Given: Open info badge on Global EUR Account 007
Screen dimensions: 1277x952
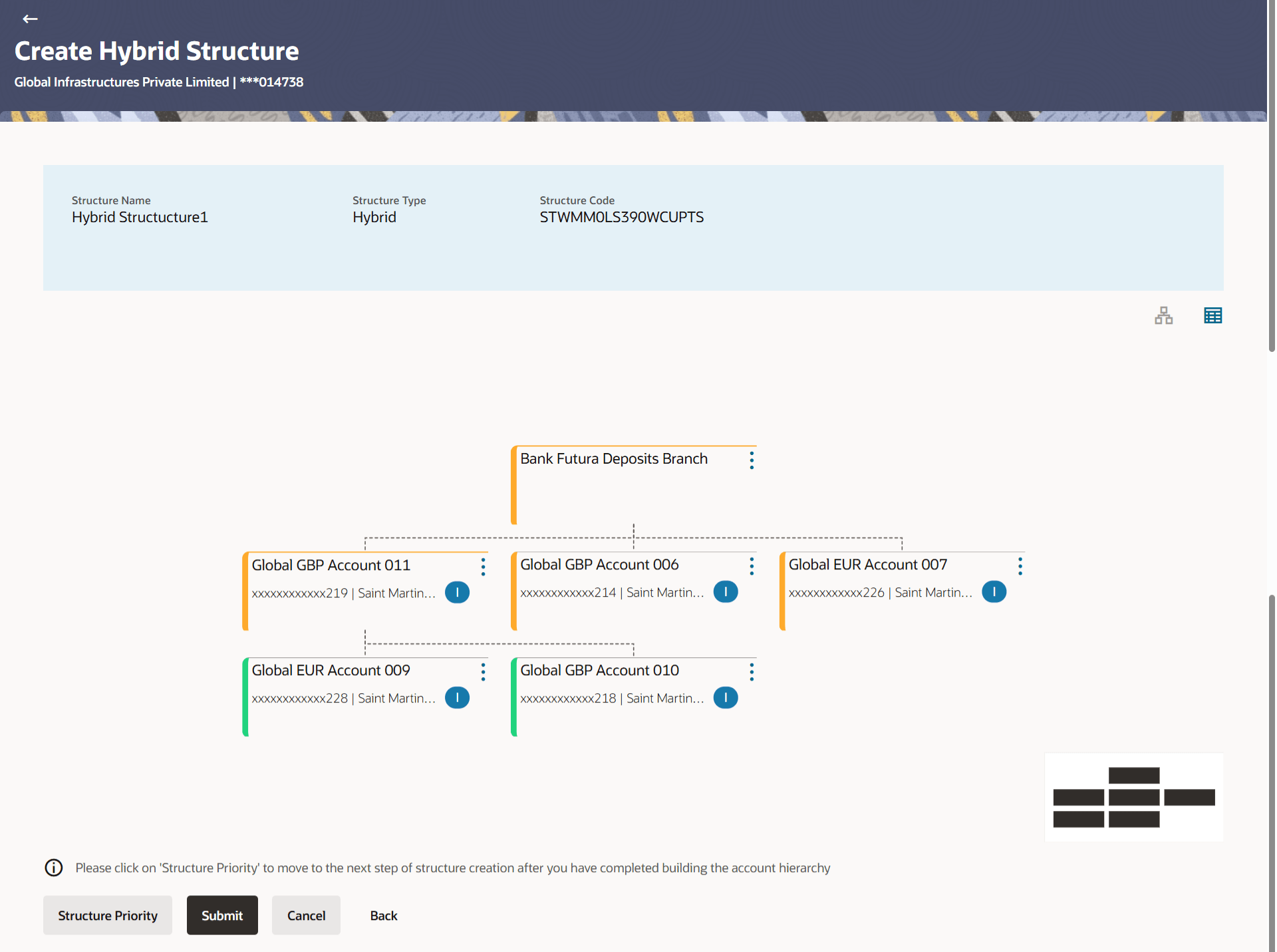Looking at the screenshot, I should 994,591.
